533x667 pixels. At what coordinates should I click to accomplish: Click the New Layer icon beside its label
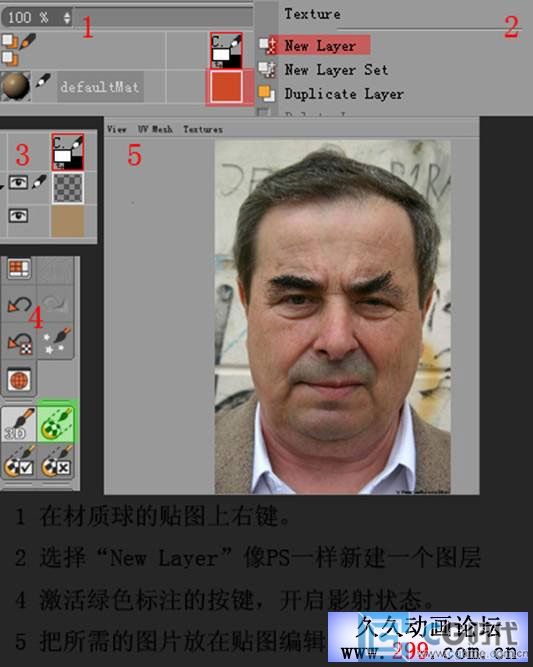[x=267, y=45]
